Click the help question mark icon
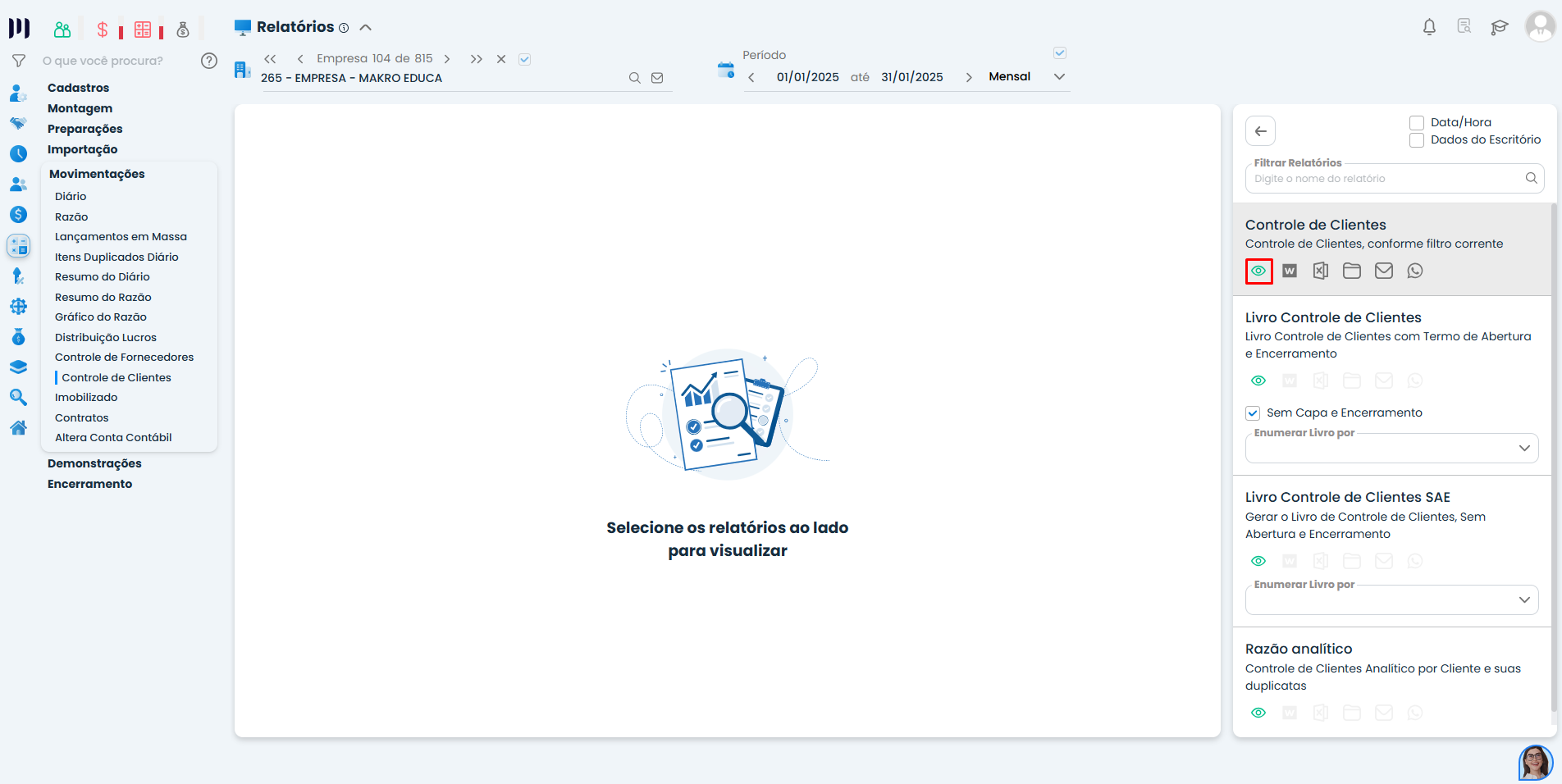Image resolution: width=1562 pixels, height=784 pixels. [209, 61]
